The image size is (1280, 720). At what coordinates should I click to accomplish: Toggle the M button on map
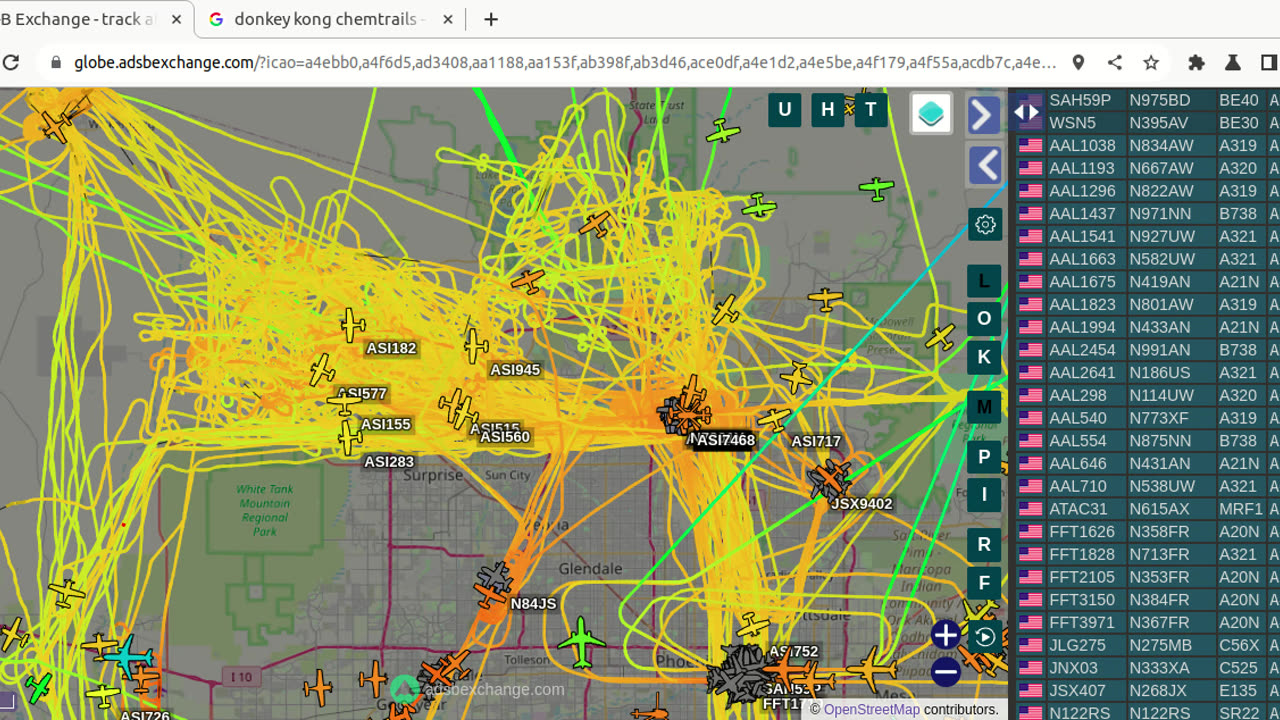[984, 407]
